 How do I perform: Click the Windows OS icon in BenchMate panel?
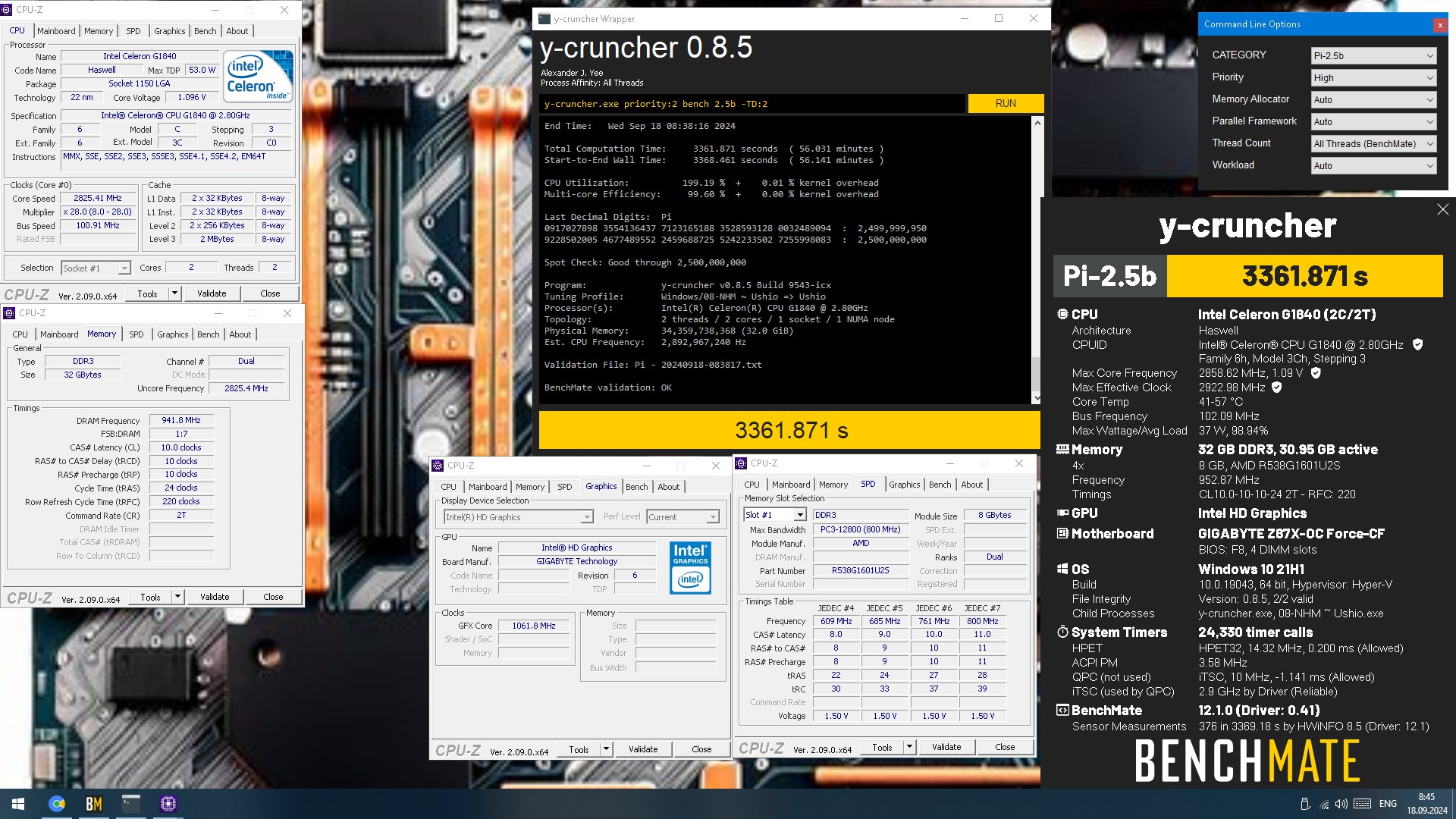tap(1062, 569)
